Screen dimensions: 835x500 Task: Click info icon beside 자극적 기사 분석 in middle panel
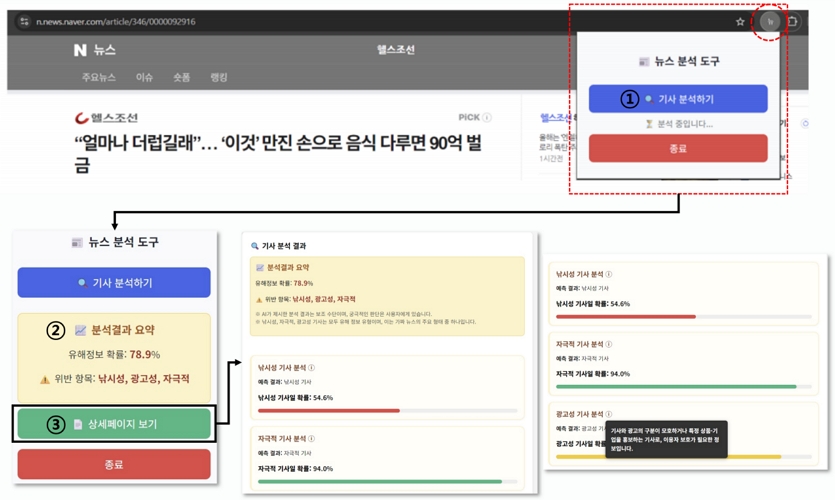pyautogui.click(x=311, y=439)
